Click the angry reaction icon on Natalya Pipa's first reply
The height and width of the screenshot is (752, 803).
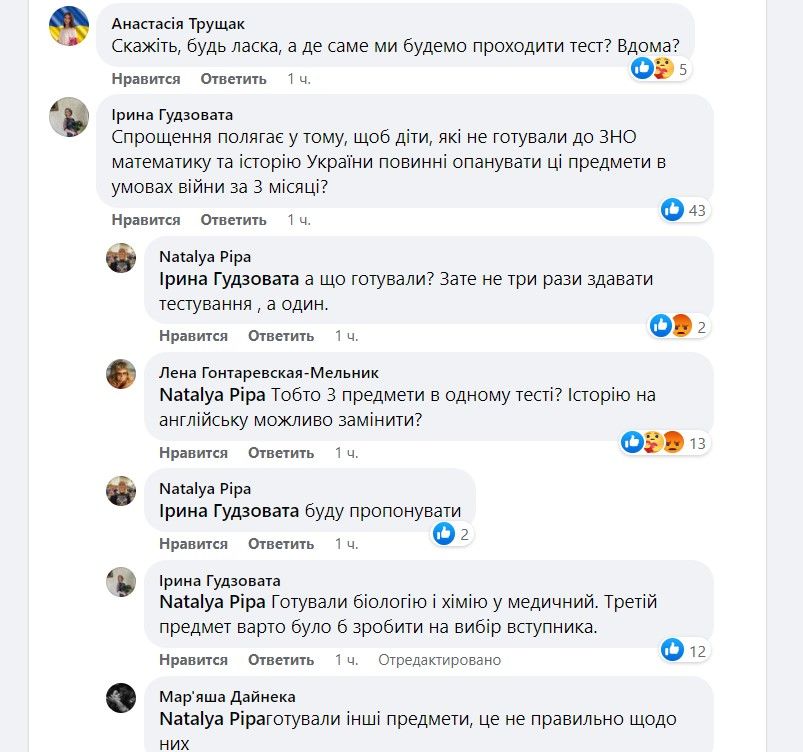[678, 322]
